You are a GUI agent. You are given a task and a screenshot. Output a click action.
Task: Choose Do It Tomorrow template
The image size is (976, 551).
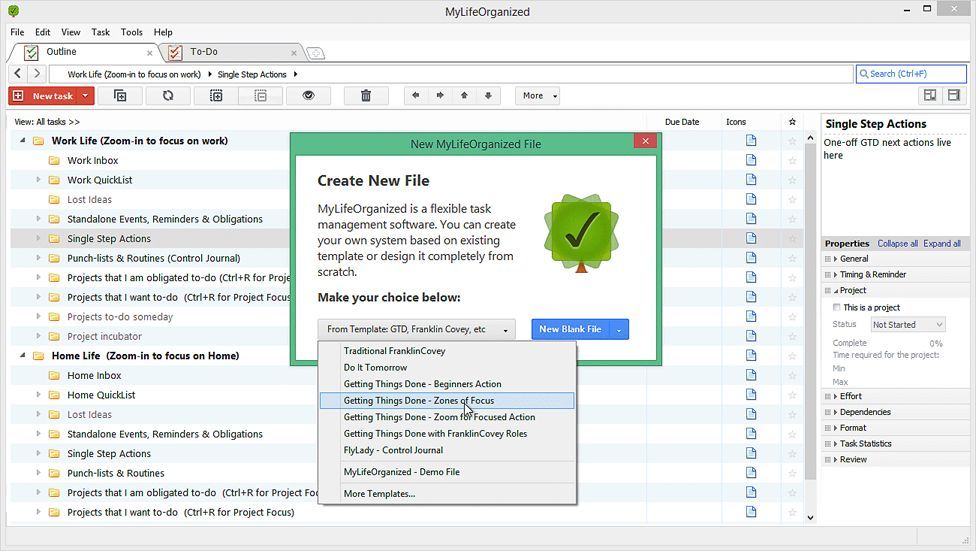[x=447, y=367]
